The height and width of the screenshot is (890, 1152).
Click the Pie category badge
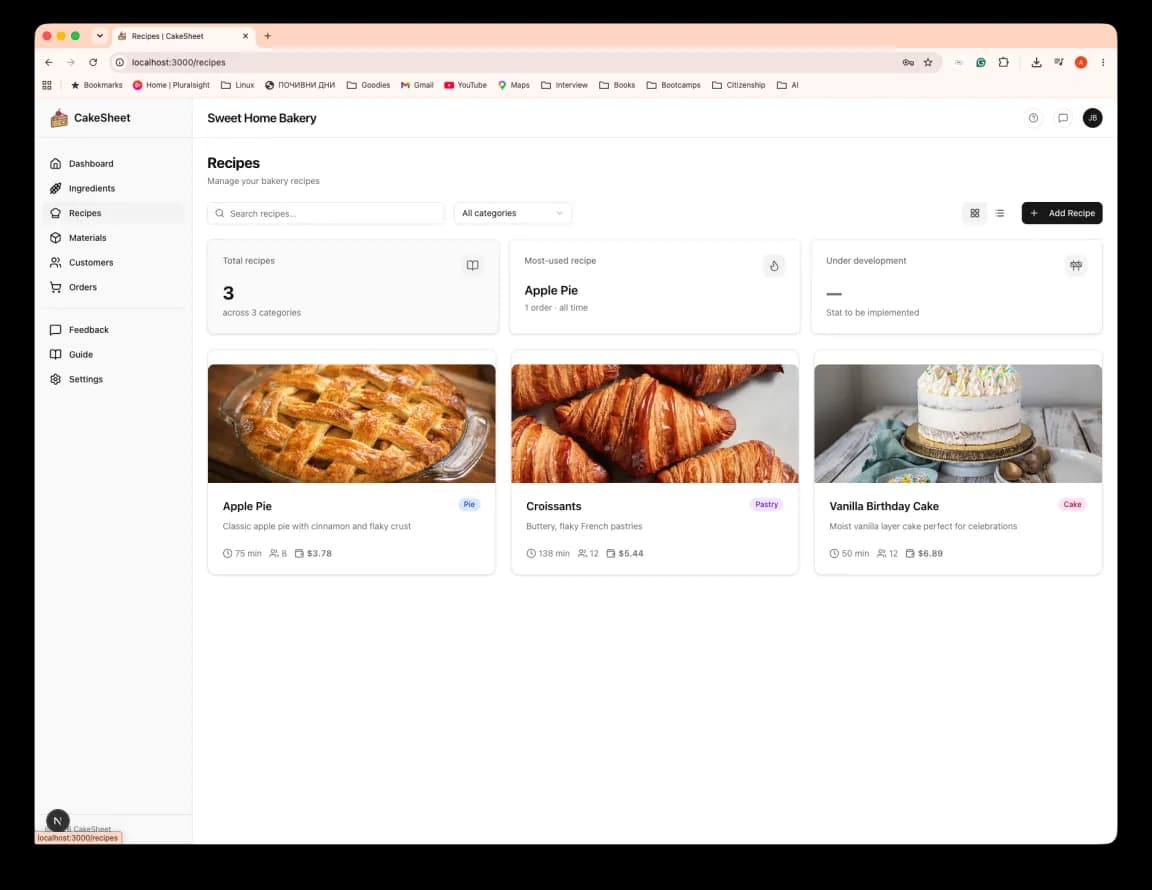pyautogui.click(x=469, y=504)
